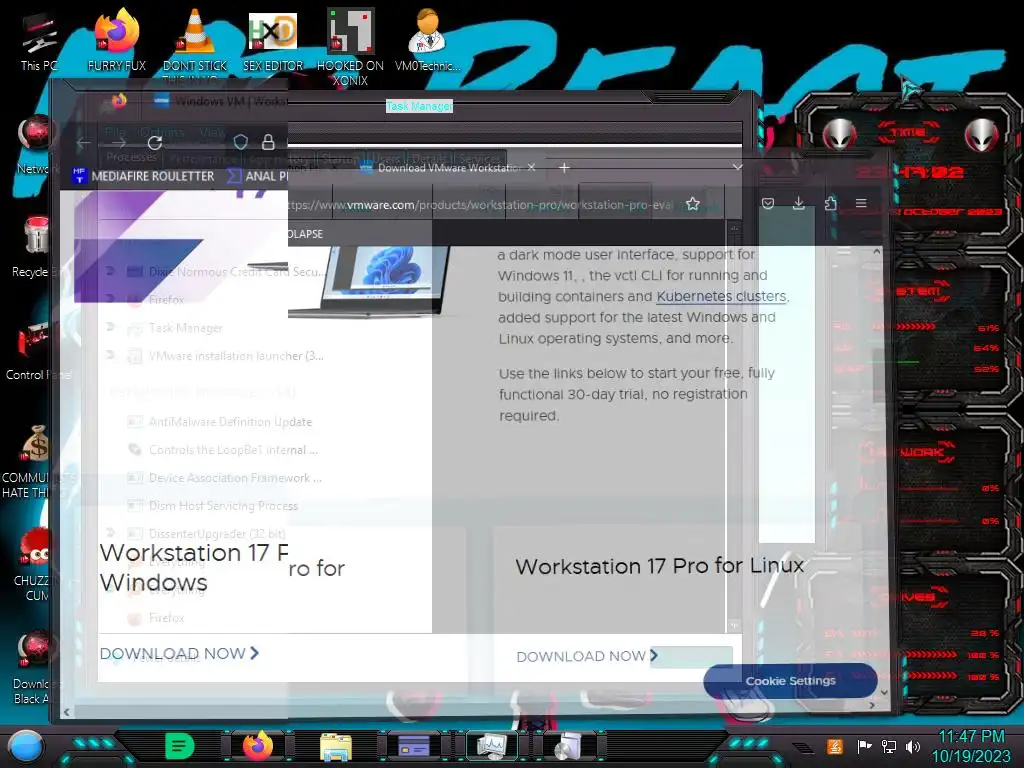The height and width of the screenshot is (768, 1024).
Task: Expand the VMware installation launcher process row
Action: [x=110, y=355]
